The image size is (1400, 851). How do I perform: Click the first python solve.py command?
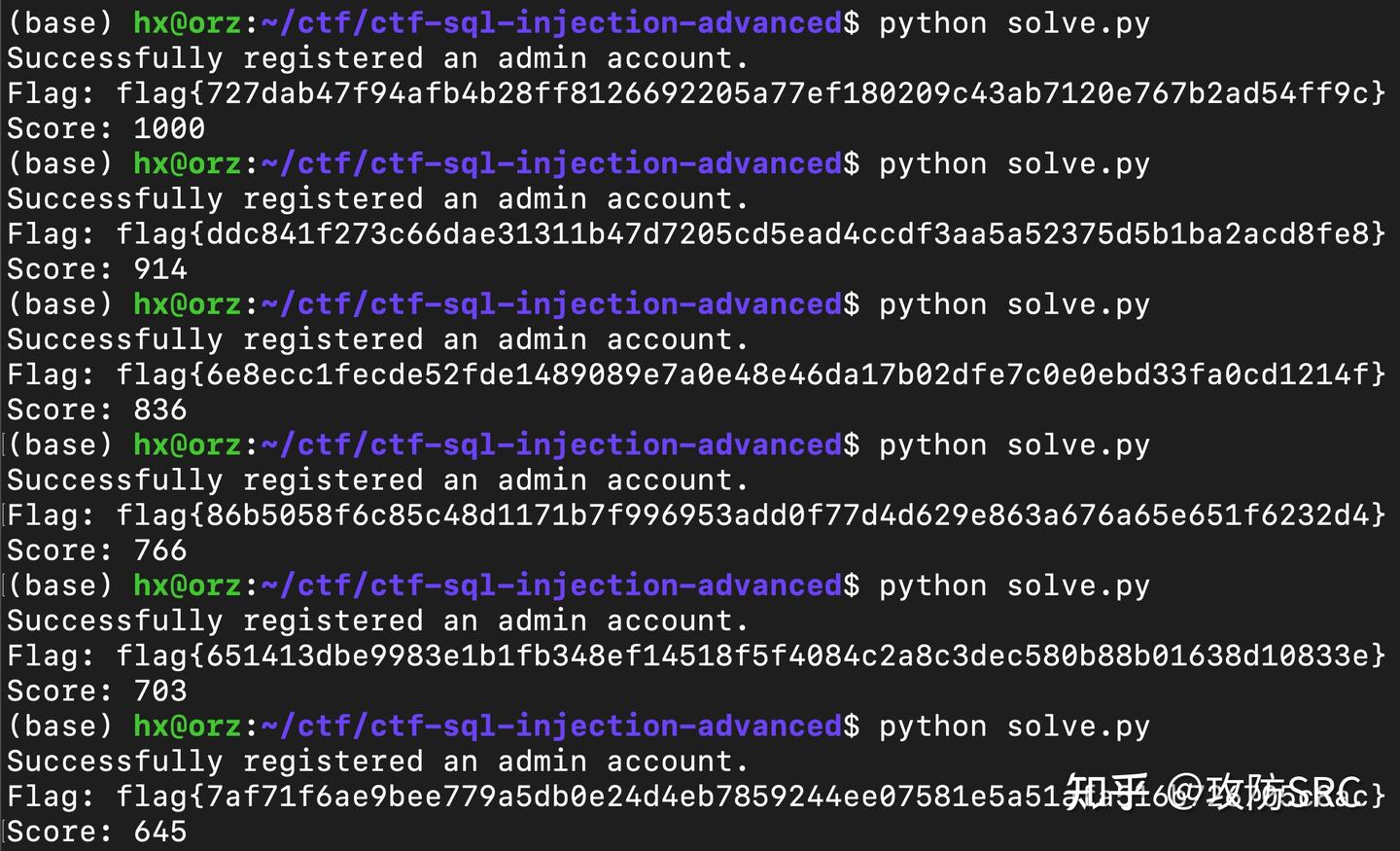tap(1014, 23)
